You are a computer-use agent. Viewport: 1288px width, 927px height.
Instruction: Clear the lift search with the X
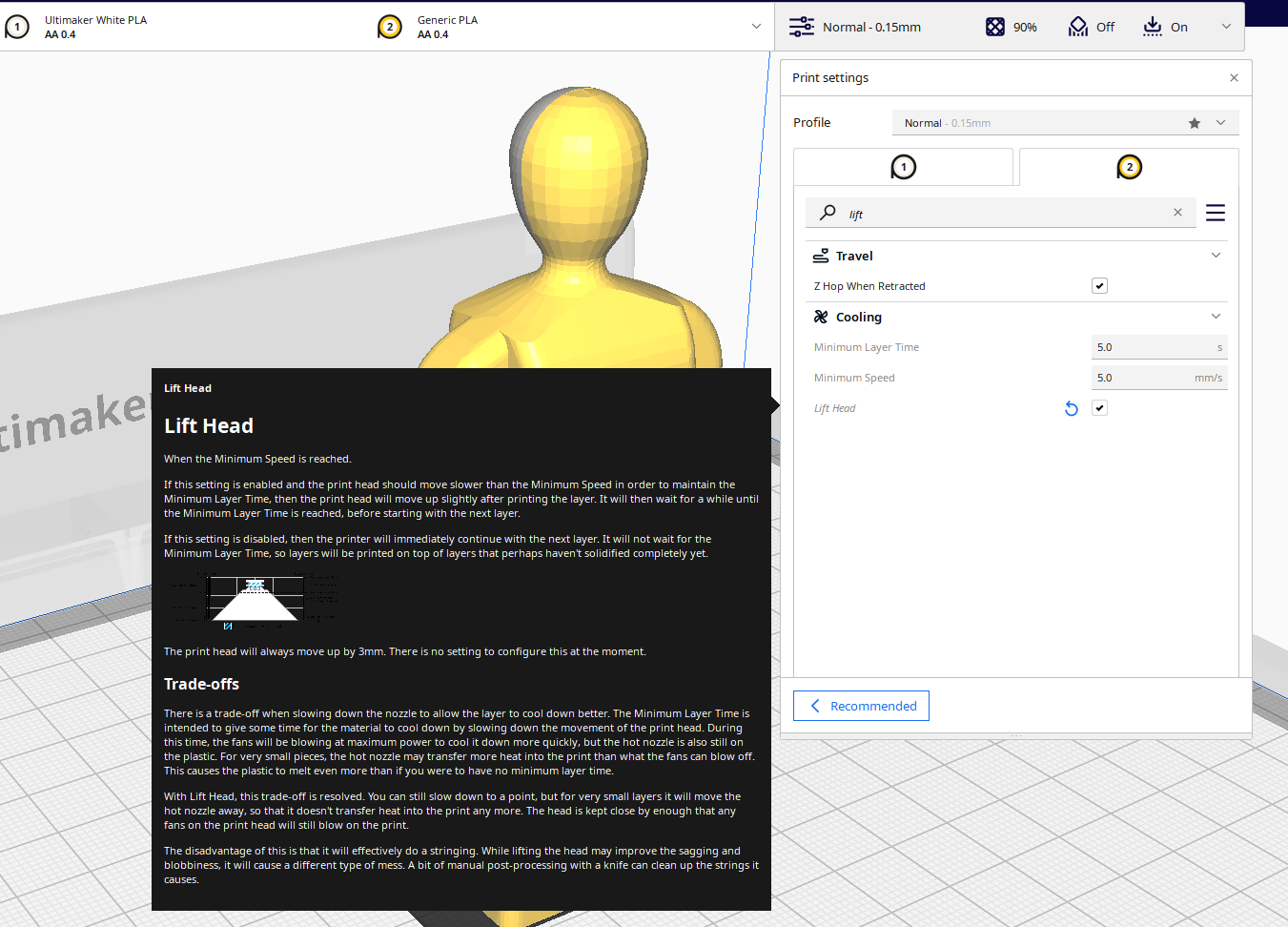point(1177,212)
